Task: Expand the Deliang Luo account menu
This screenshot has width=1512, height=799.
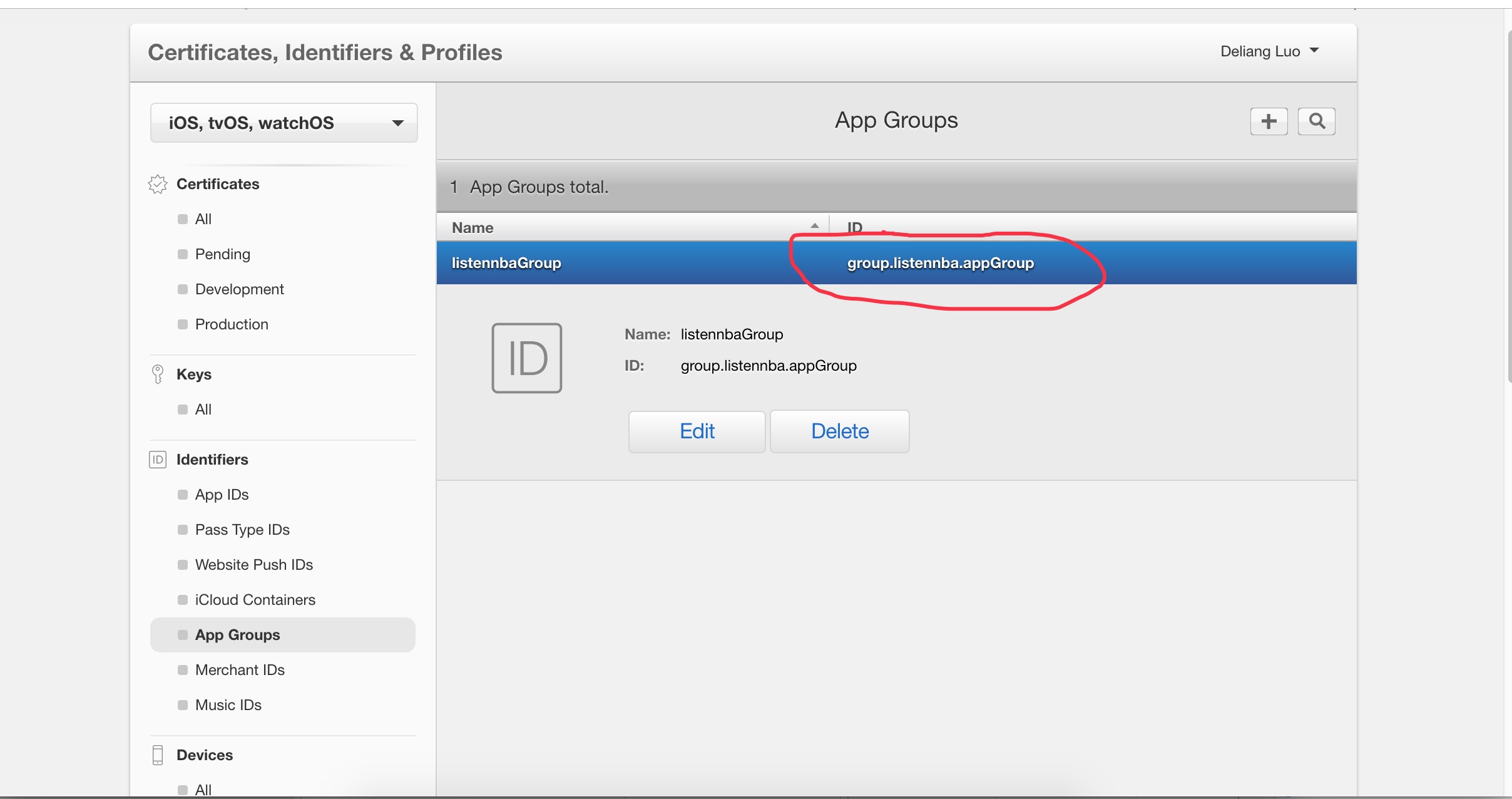Action: 1269,51
